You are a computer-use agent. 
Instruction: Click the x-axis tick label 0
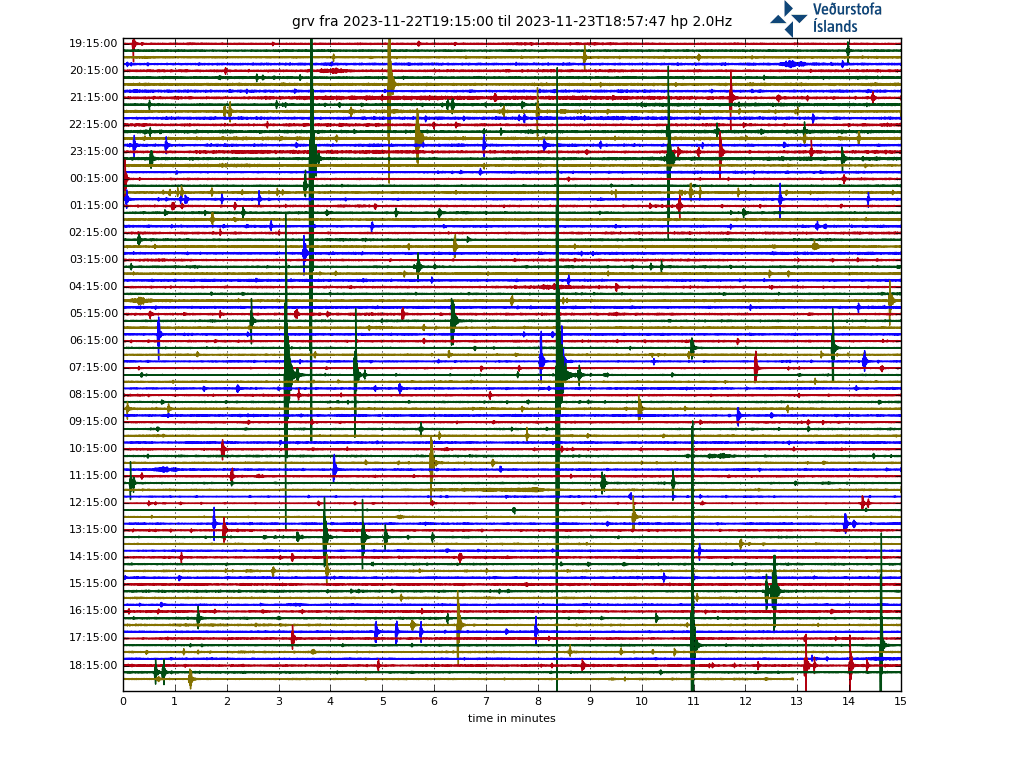pyautogui.click(x=123, y=701)
